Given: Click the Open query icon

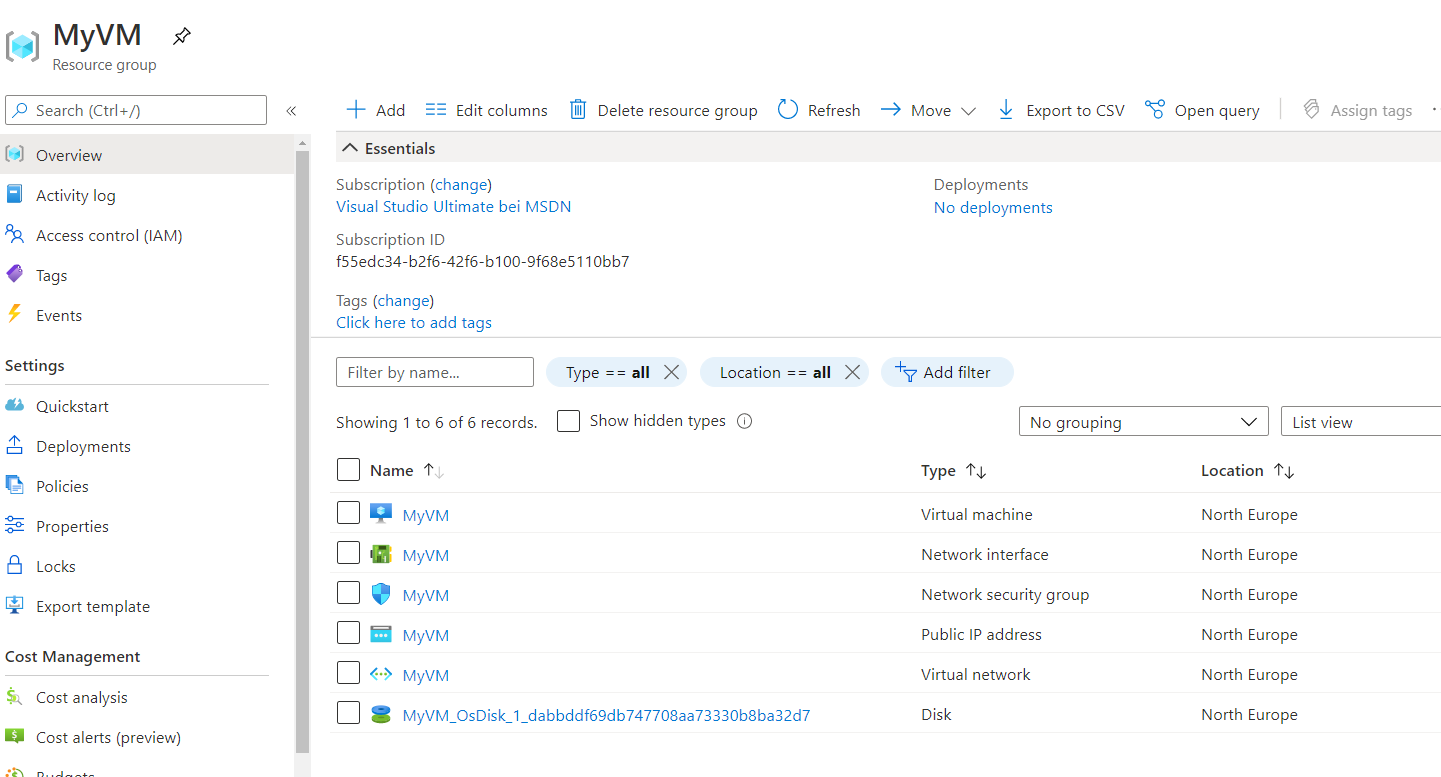Looking at the screenshot, I should pos(1156,110).
